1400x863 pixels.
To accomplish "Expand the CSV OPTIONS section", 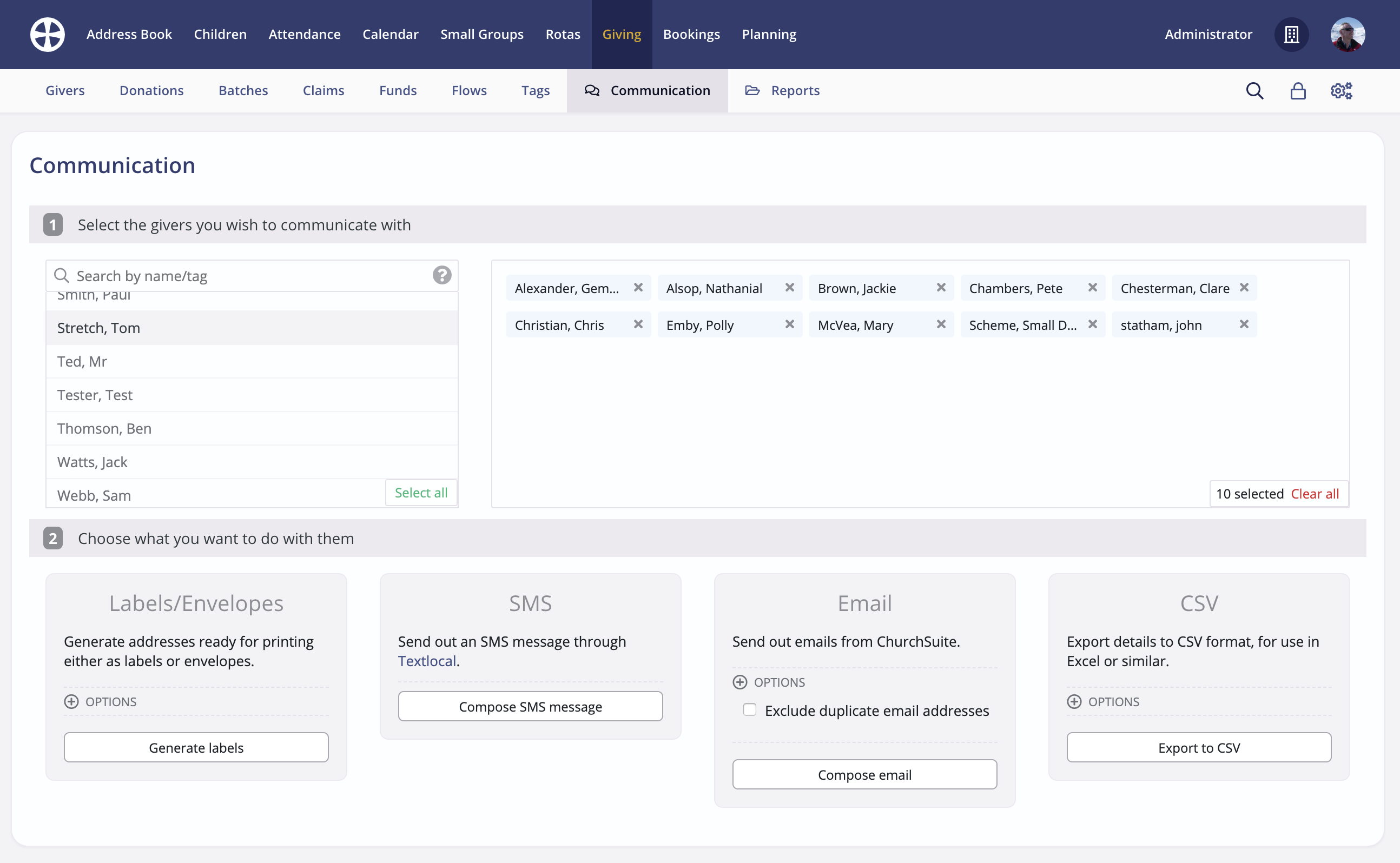I will tap(1075, 701).
